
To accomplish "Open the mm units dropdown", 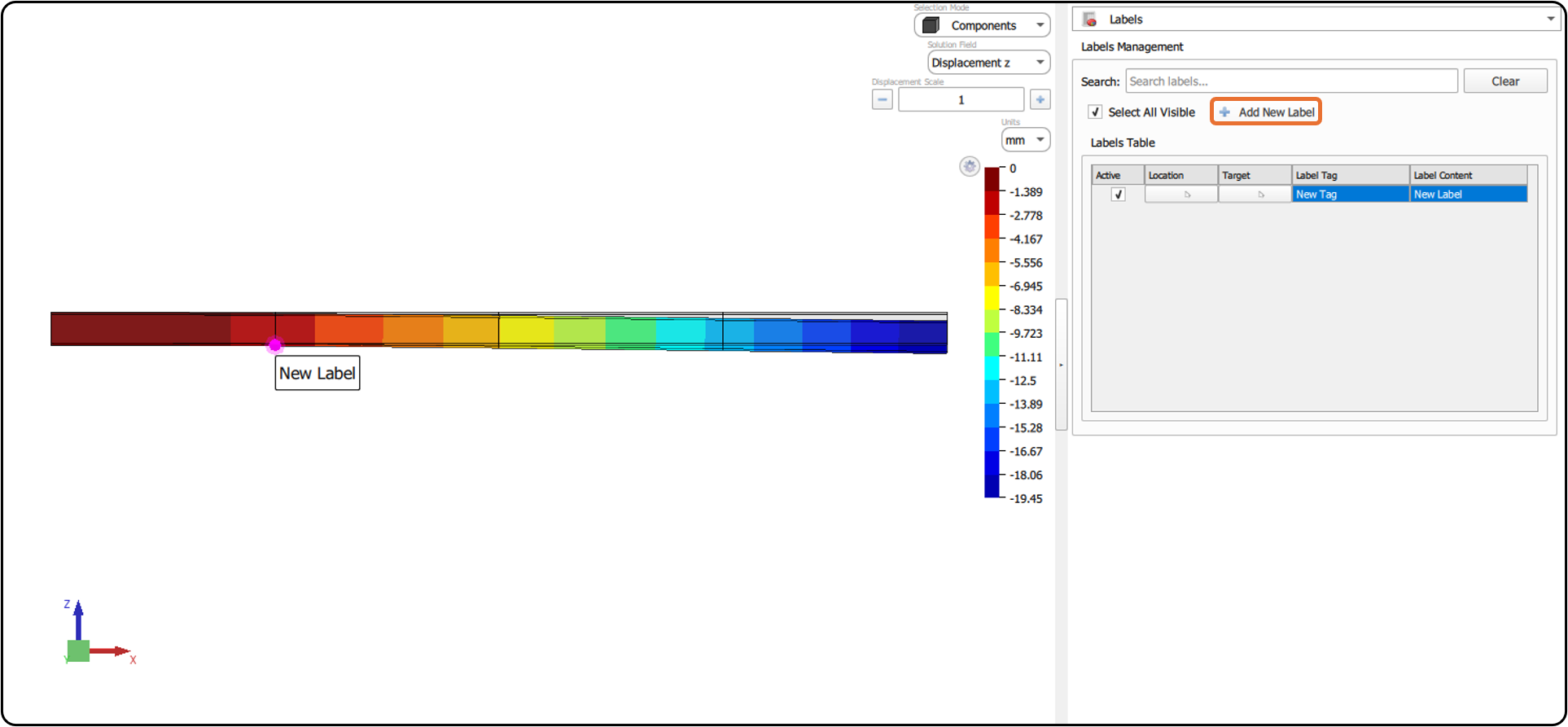I will click(x=1025, y=140).
